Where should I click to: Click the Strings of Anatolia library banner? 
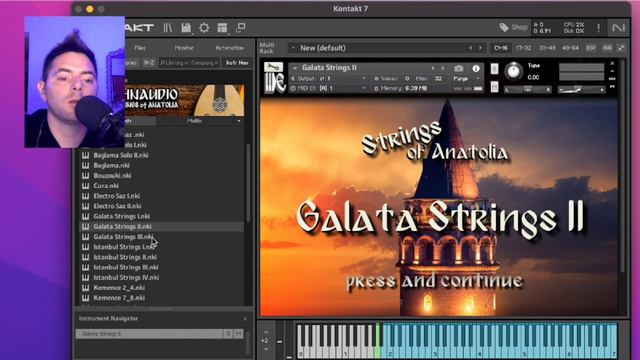(x=184, y=100)
